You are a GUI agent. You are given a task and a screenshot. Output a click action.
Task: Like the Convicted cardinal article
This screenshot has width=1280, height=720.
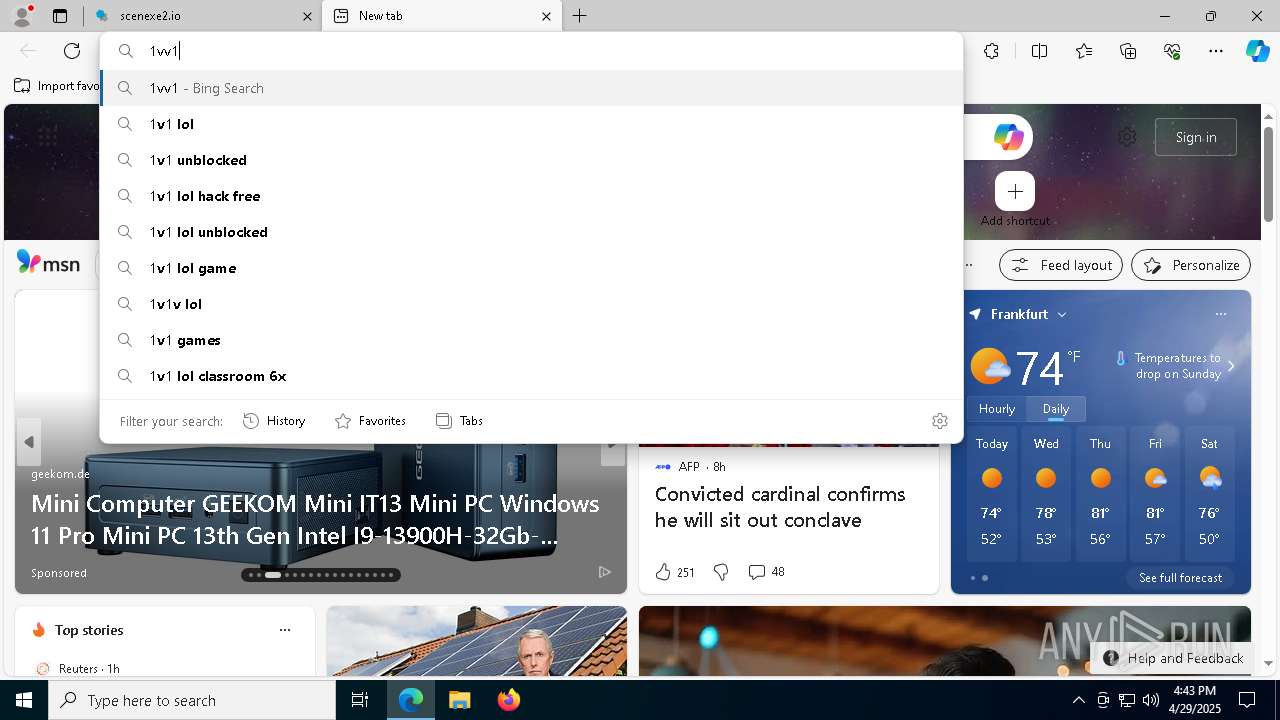click(x=663, y=572)
